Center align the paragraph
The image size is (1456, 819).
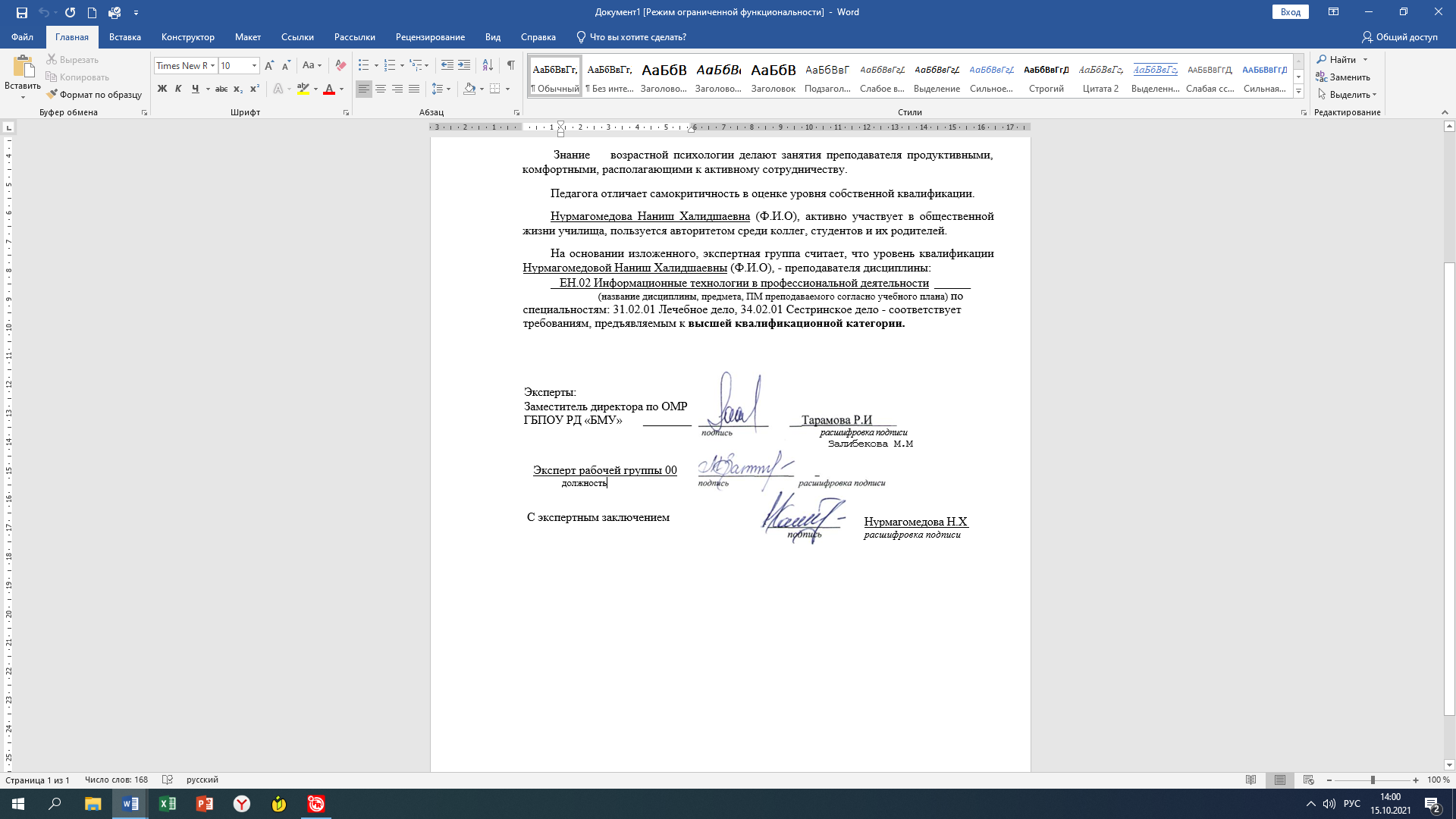[381, 89]
